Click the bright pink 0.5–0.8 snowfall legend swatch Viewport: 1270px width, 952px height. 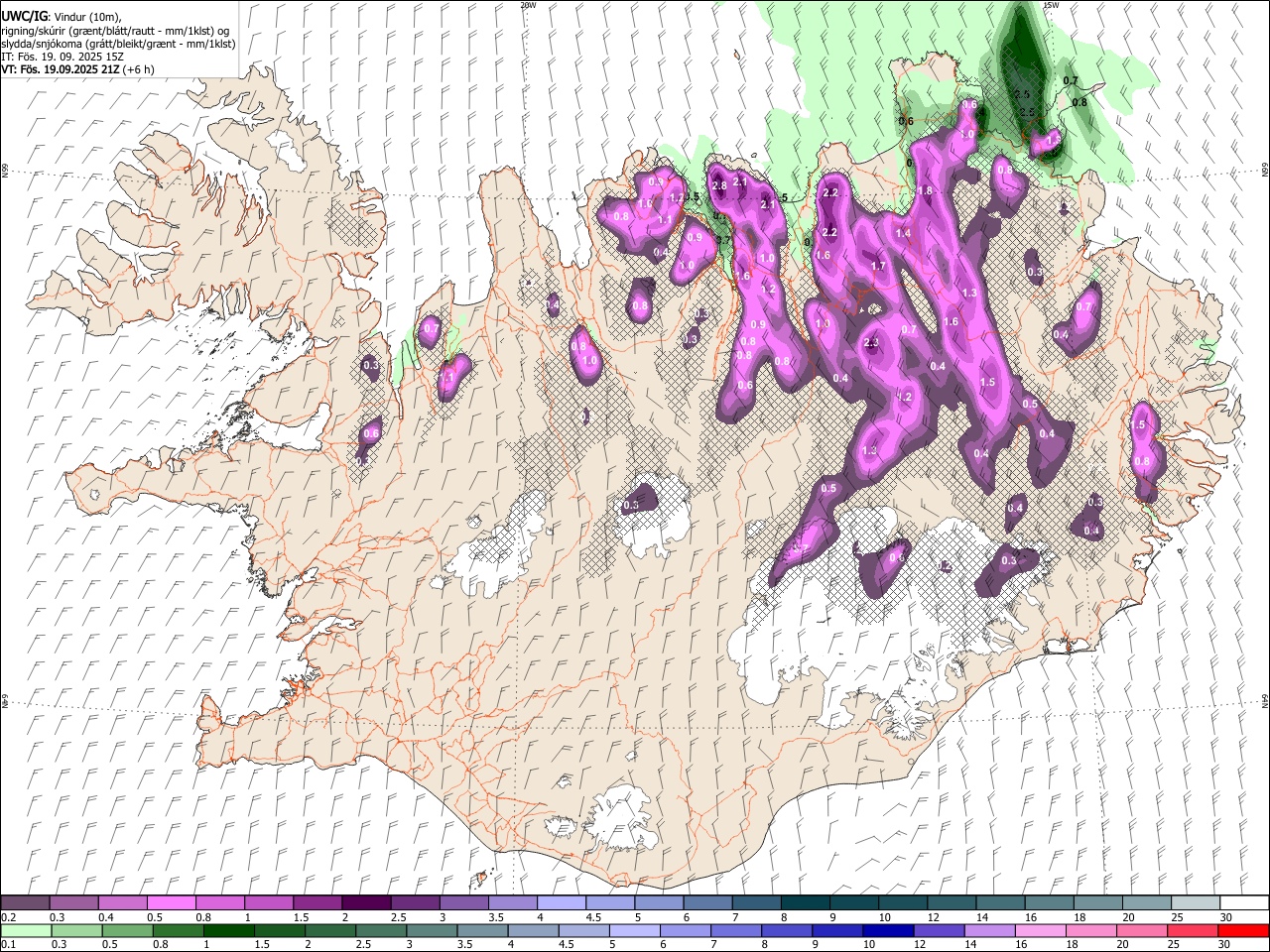tap(171, 902)
